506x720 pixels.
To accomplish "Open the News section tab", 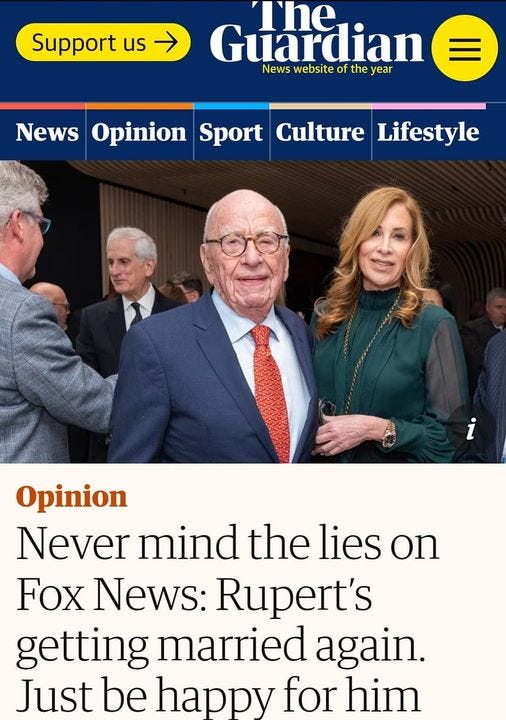I will click(47, 133).
